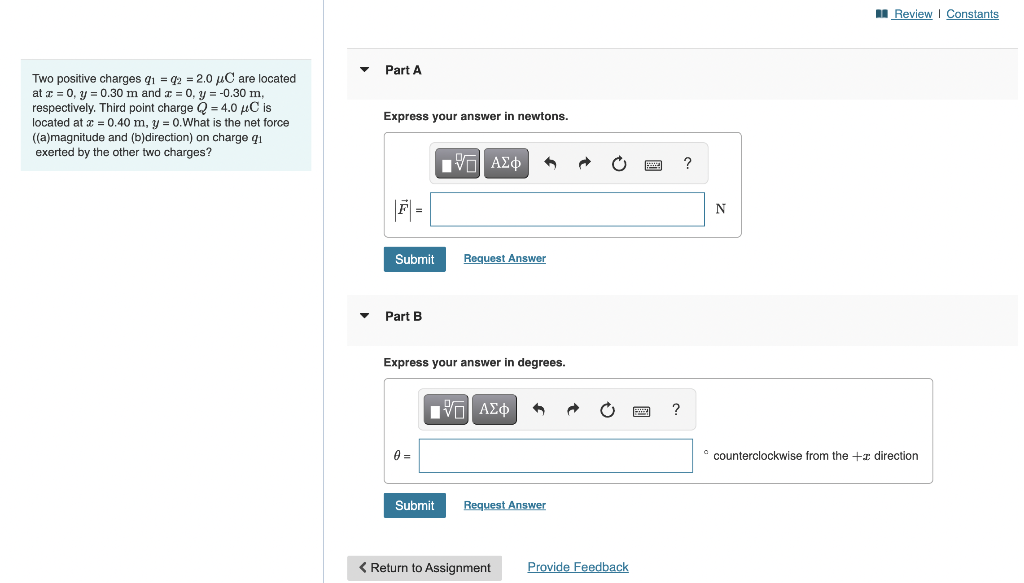The image size is (1024, 583).
Task: Undo last edit in Part A toolbar
Action: 551,163
